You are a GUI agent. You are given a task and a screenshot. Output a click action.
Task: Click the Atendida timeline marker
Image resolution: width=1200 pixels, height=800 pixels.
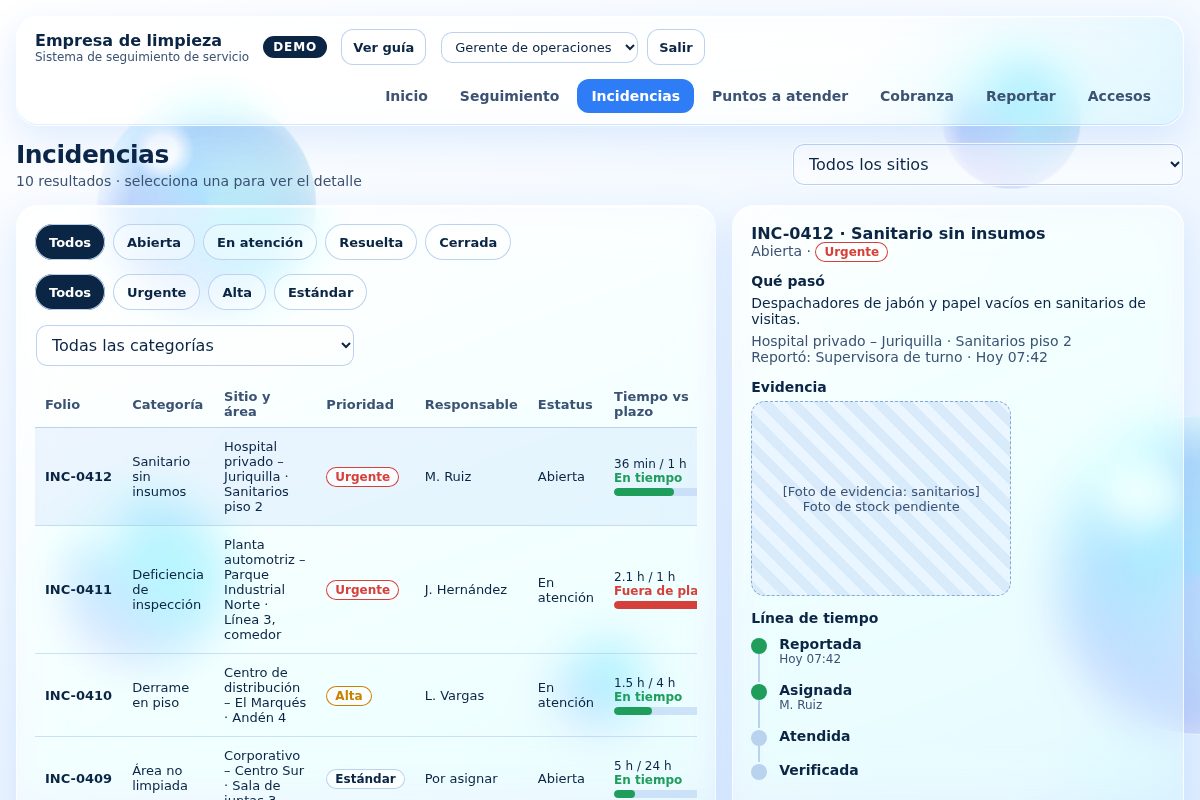(x=759, y=738)
